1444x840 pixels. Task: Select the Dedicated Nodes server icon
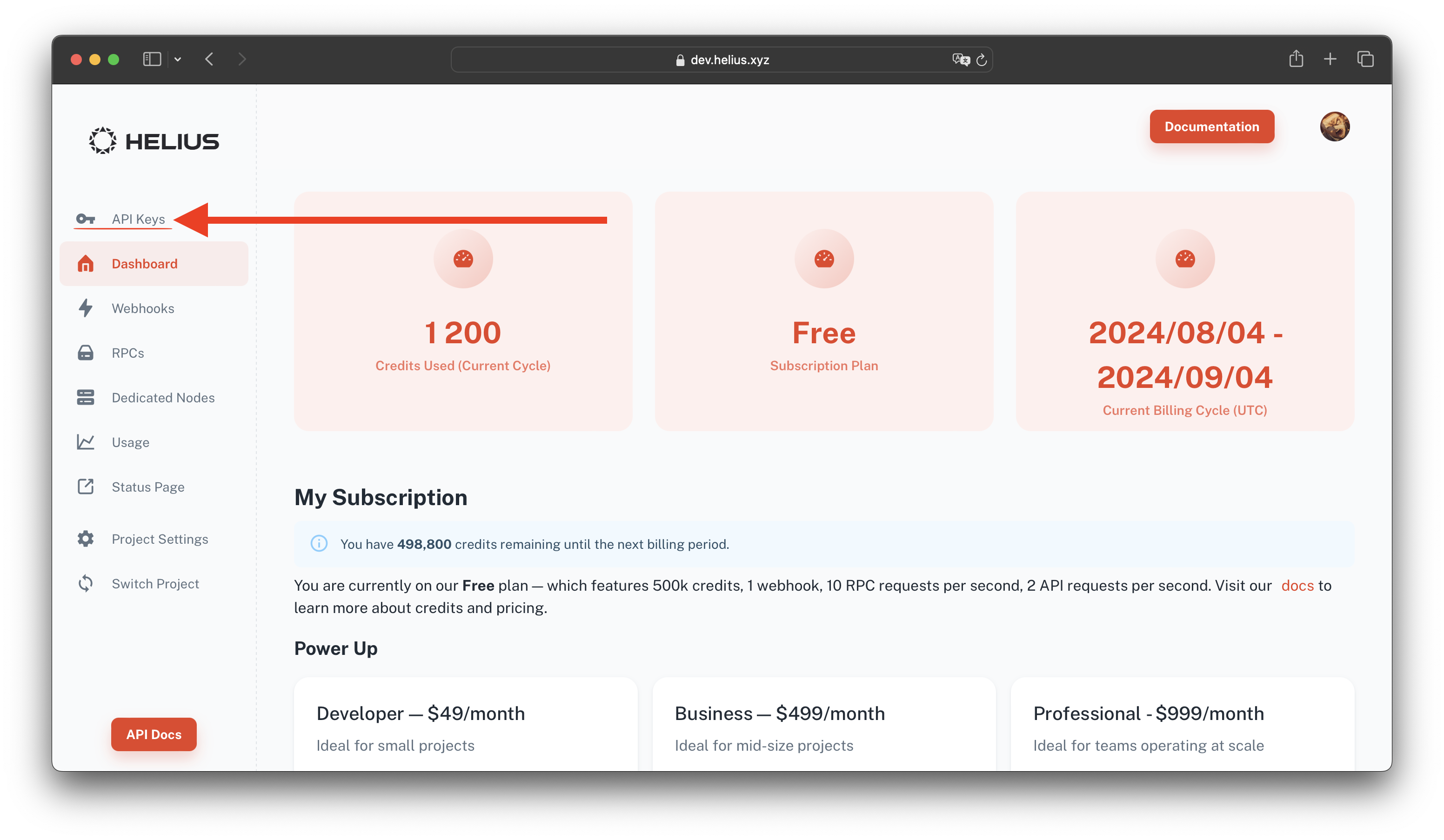click(86, 398)
